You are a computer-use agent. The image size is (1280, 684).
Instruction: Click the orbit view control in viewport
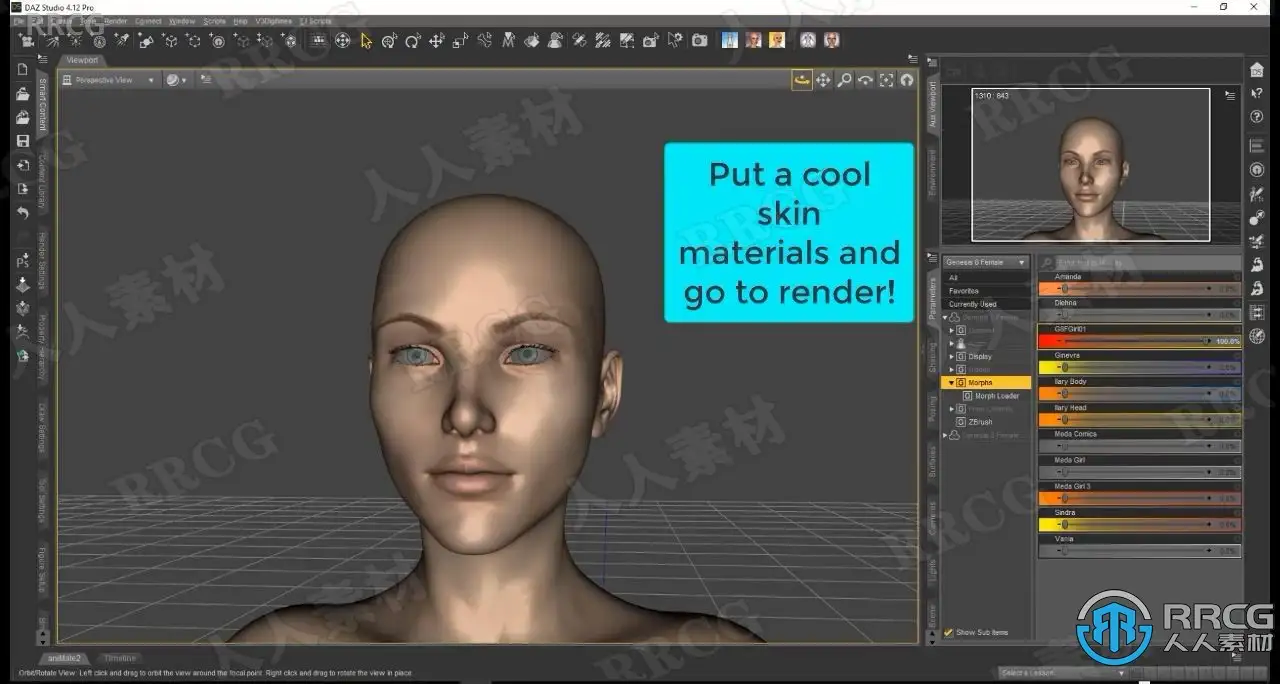pyautogui.click(x=802, y=80)
